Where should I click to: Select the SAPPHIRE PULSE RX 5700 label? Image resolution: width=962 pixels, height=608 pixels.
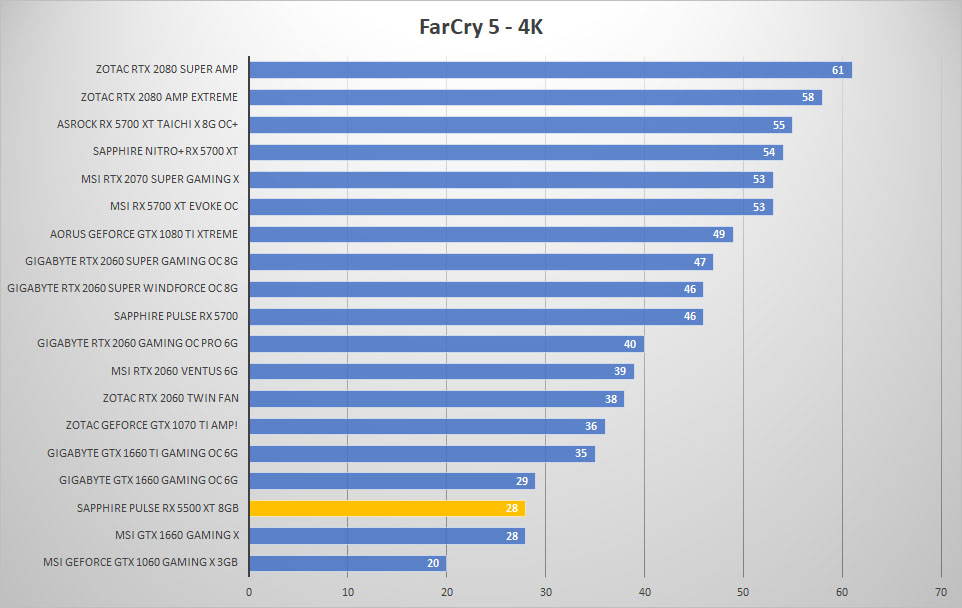[175, 316]
